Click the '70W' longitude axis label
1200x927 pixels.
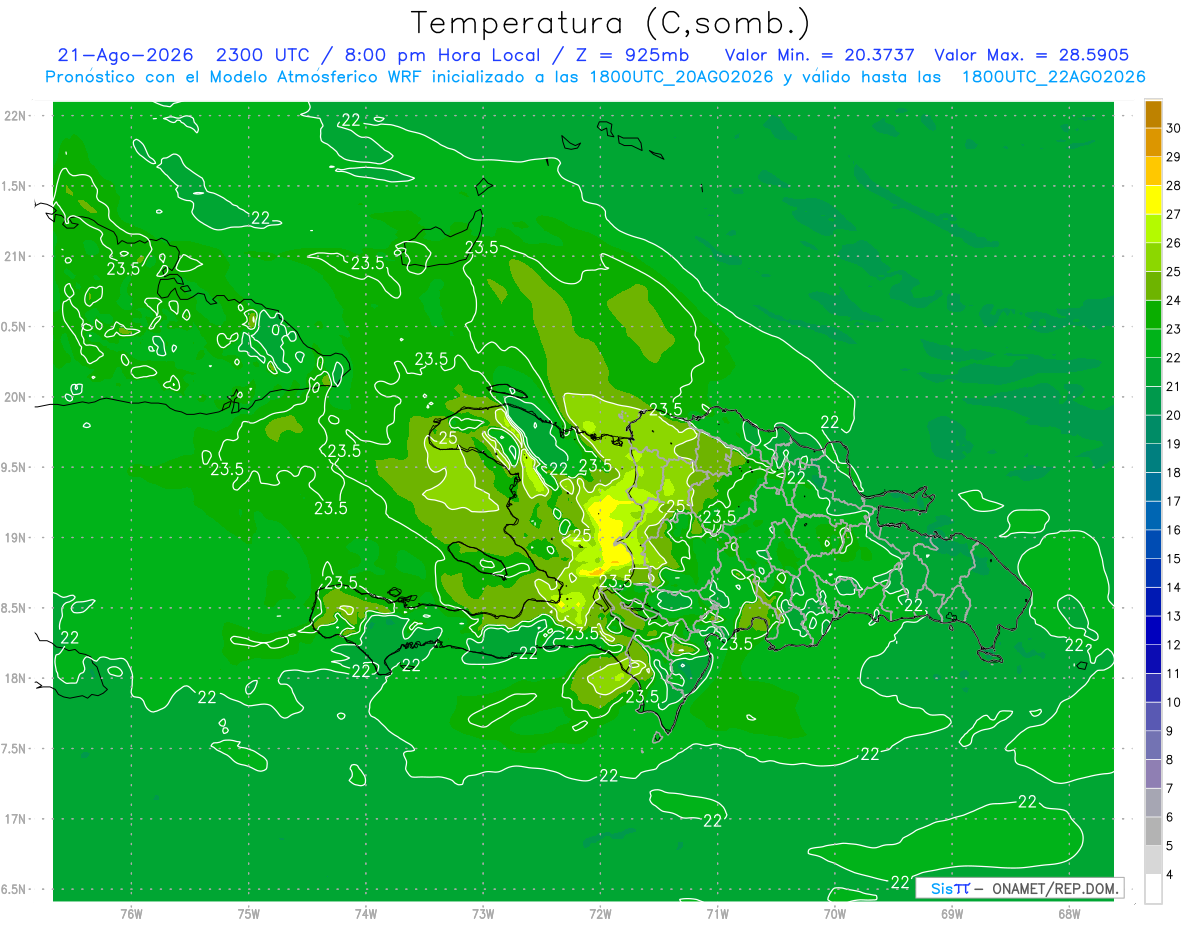pyautogui.click(x=834, y=913)
